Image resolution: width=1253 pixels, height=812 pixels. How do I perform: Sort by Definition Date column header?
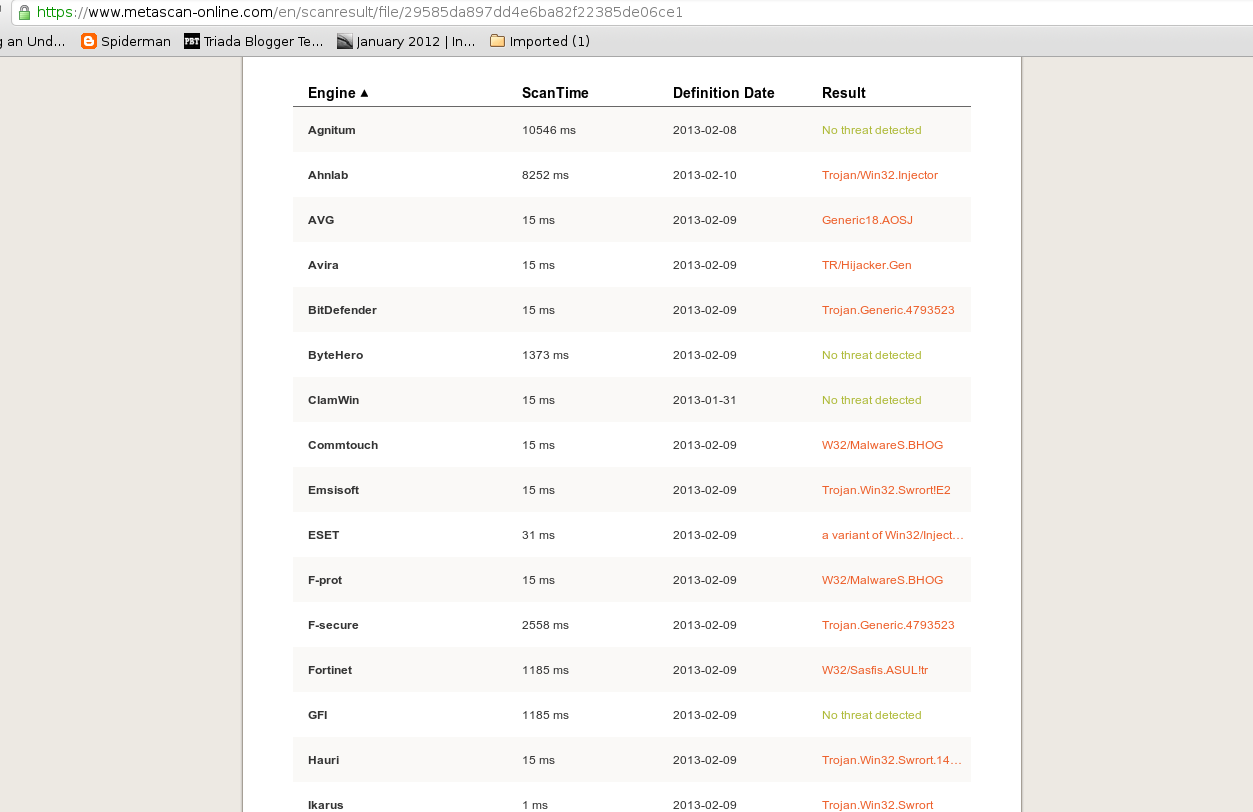click(723, 93)
